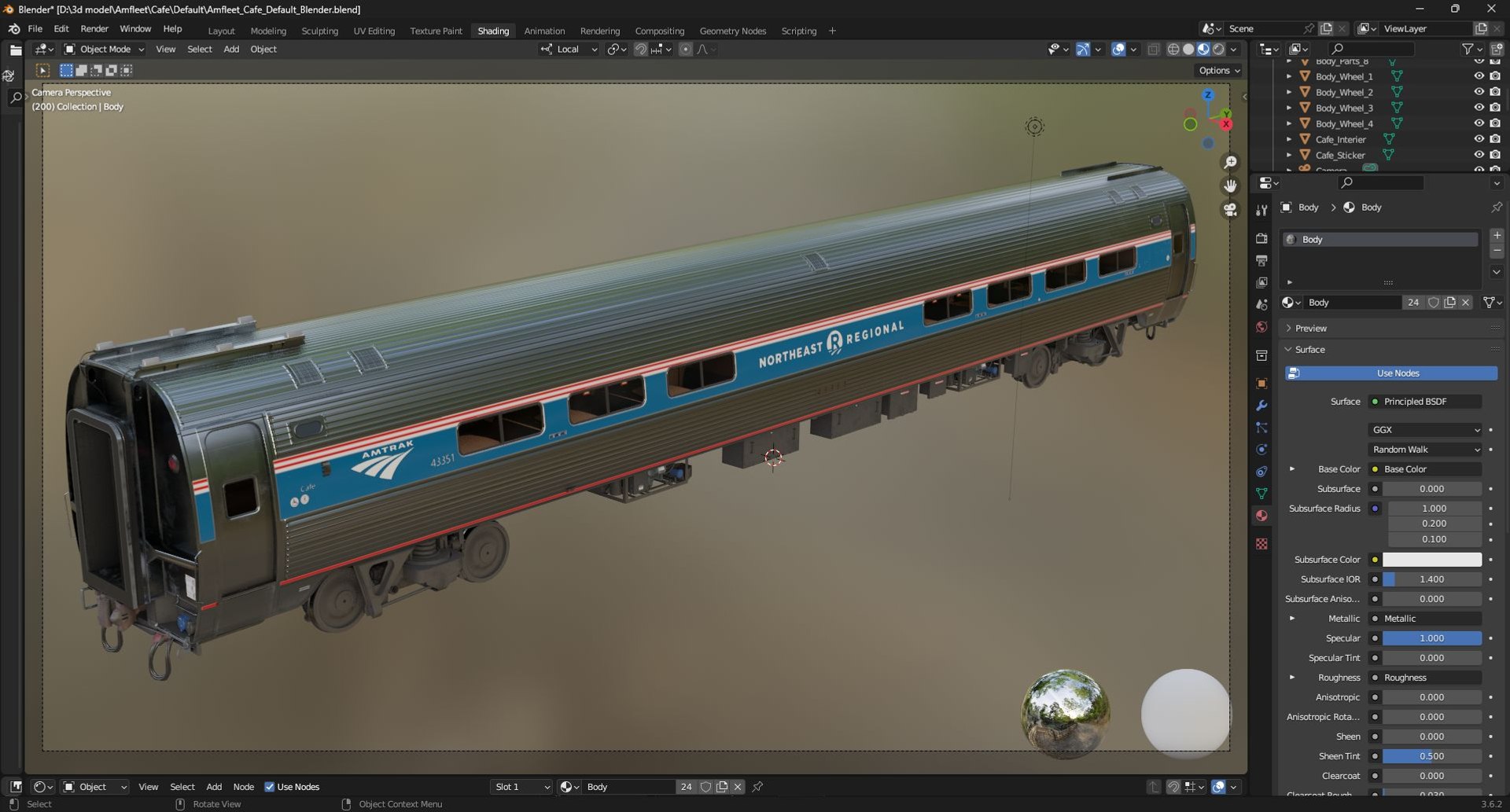Viewport: 1510px width, 812px height.
Task: Switch to the Geometry Nodes workspace tab
Action: (x=732, y=31)
